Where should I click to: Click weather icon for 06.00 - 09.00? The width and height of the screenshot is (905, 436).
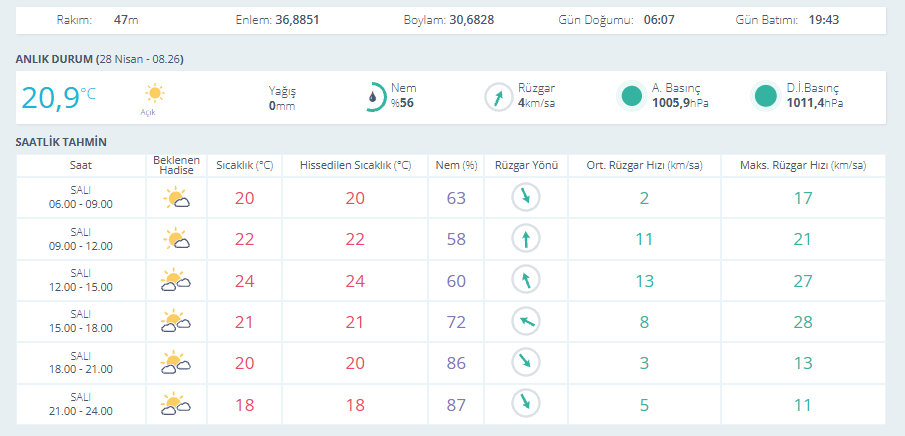[x=176, y=198]
